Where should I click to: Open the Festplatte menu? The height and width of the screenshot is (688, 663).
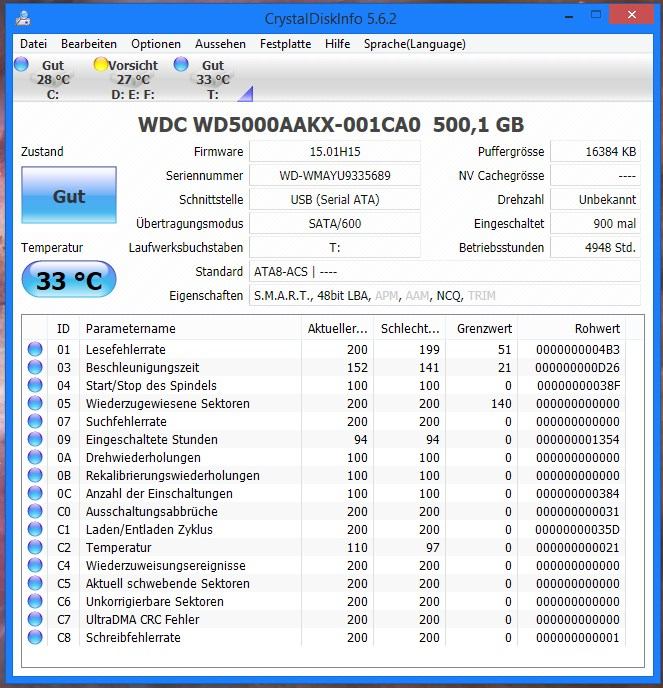coord(286,44)
